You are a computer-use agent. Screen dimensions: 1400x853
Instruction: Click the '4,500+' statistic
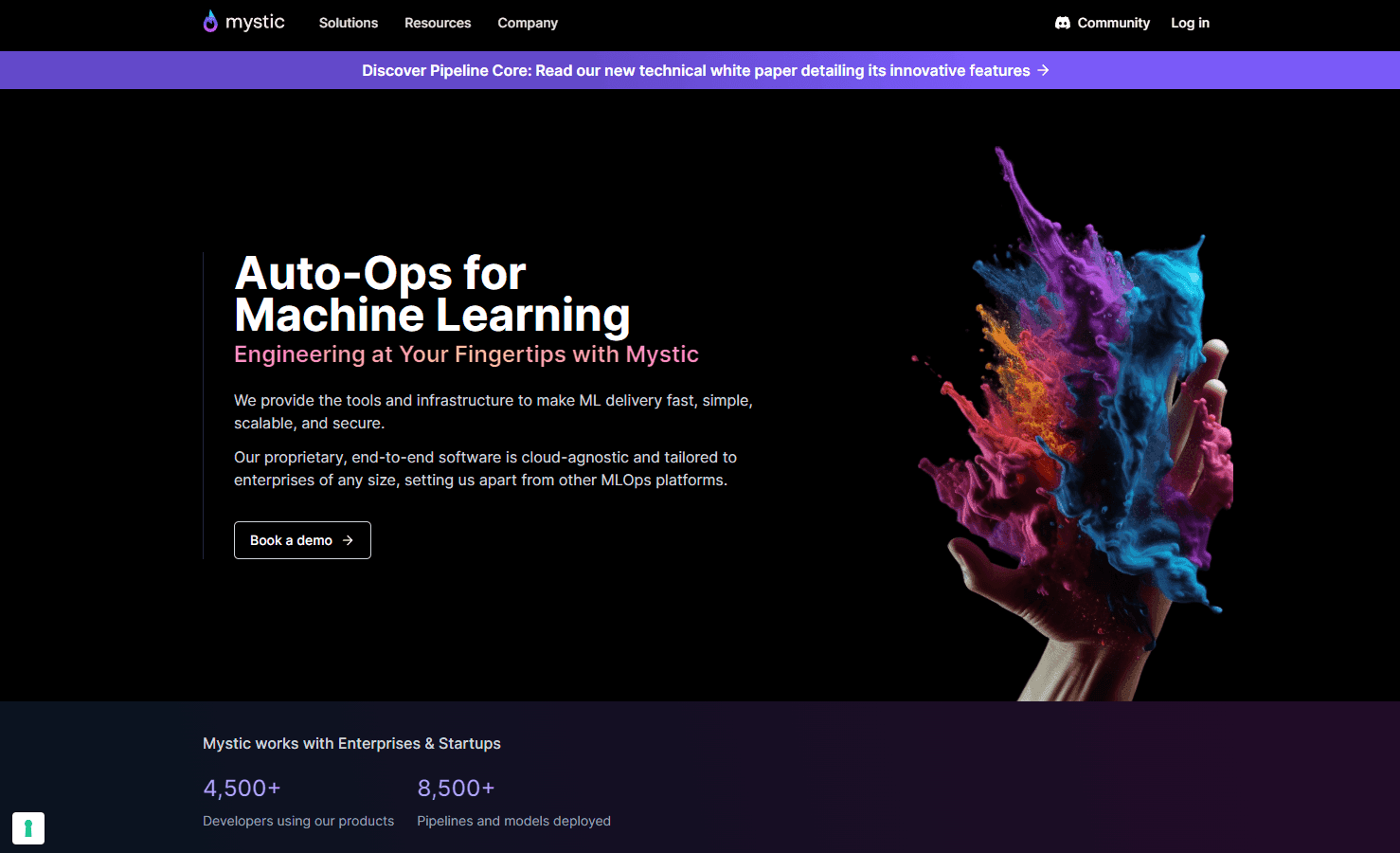point(242,789)
